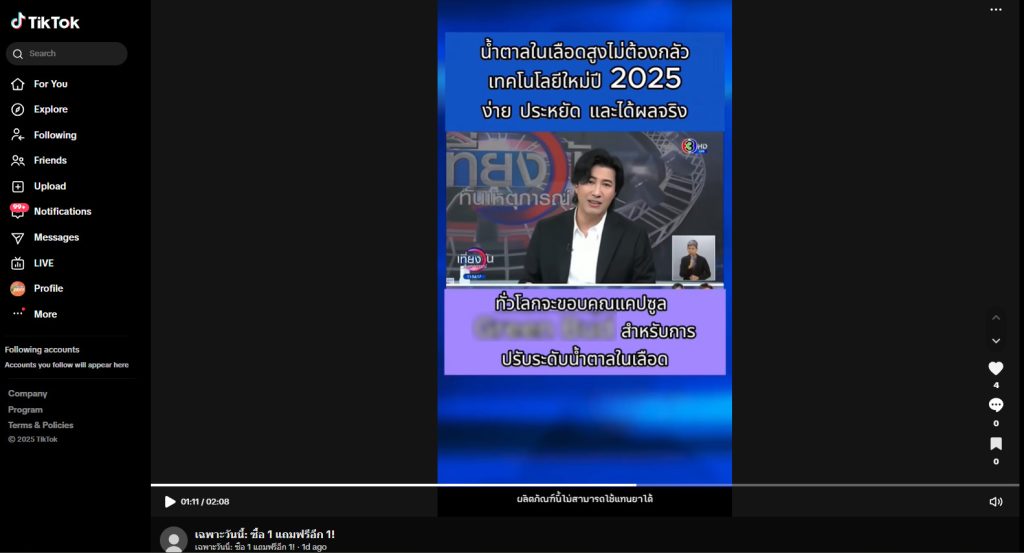Bookmark this video to favorites
Screen dimensions: 1024x553
pyautogui.click(x=995, y=444)
